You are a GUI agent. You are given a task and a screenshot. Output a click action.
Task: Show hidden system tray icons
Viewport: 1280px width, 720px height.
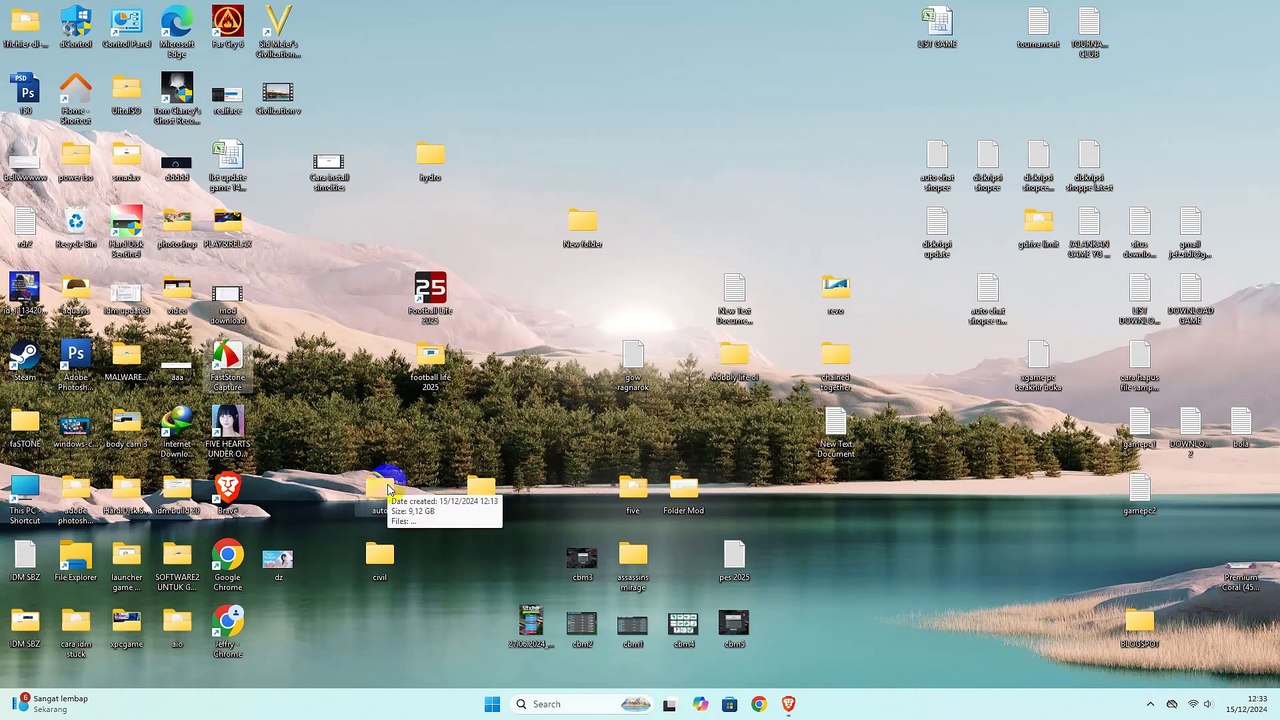coord(1150,704)
